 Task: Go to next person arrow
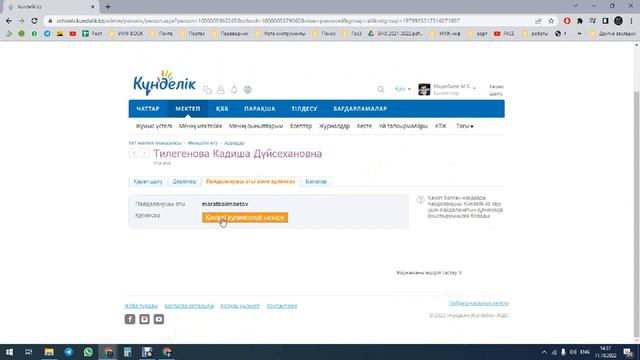(x=144, y=153)
